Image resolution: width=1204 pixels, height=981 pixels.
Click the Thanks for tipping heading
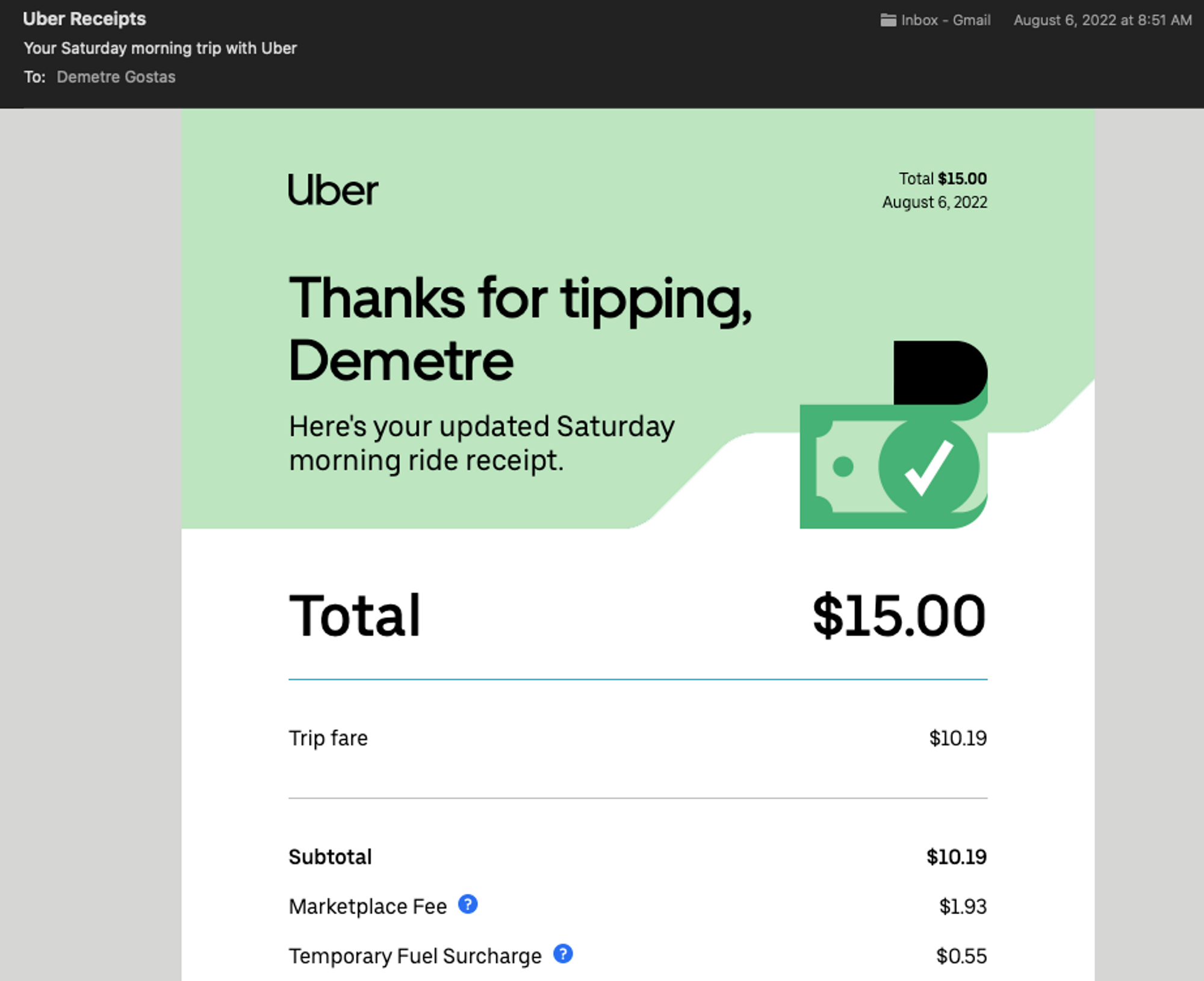pyautogui.click(x=520, y=328)
